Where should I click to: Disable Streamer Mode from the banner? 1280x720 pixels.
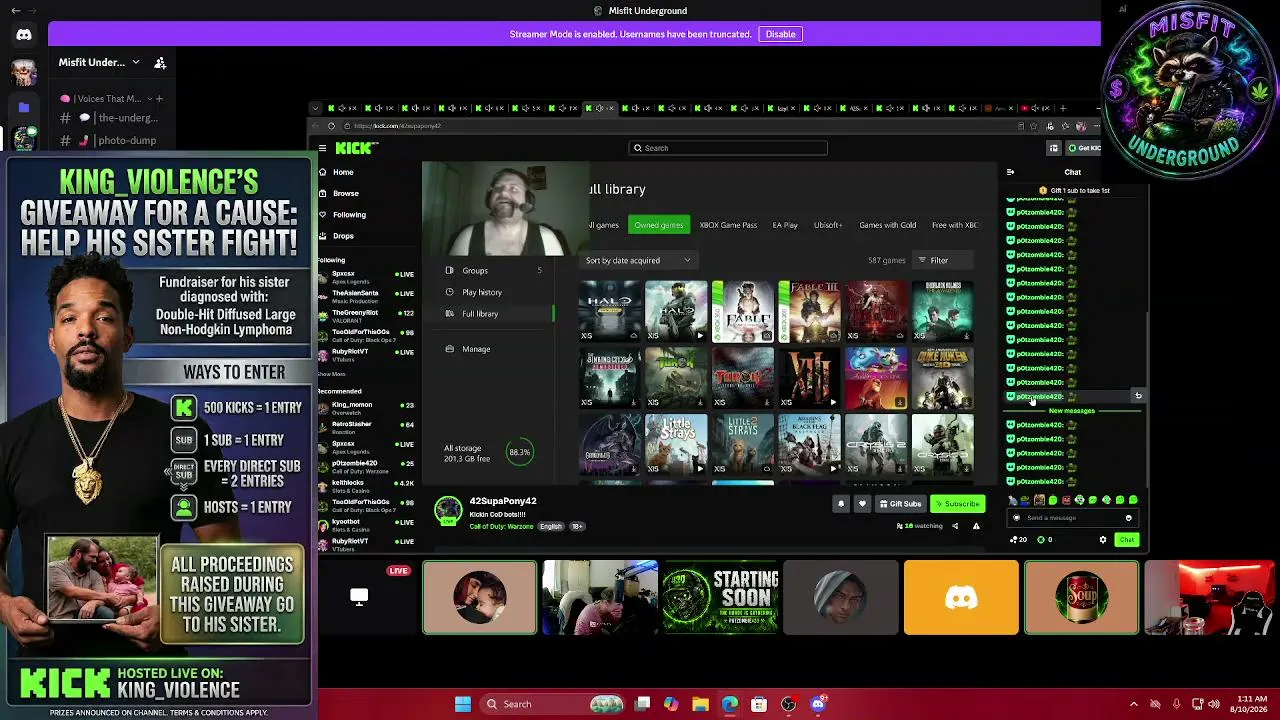[780, 34]
